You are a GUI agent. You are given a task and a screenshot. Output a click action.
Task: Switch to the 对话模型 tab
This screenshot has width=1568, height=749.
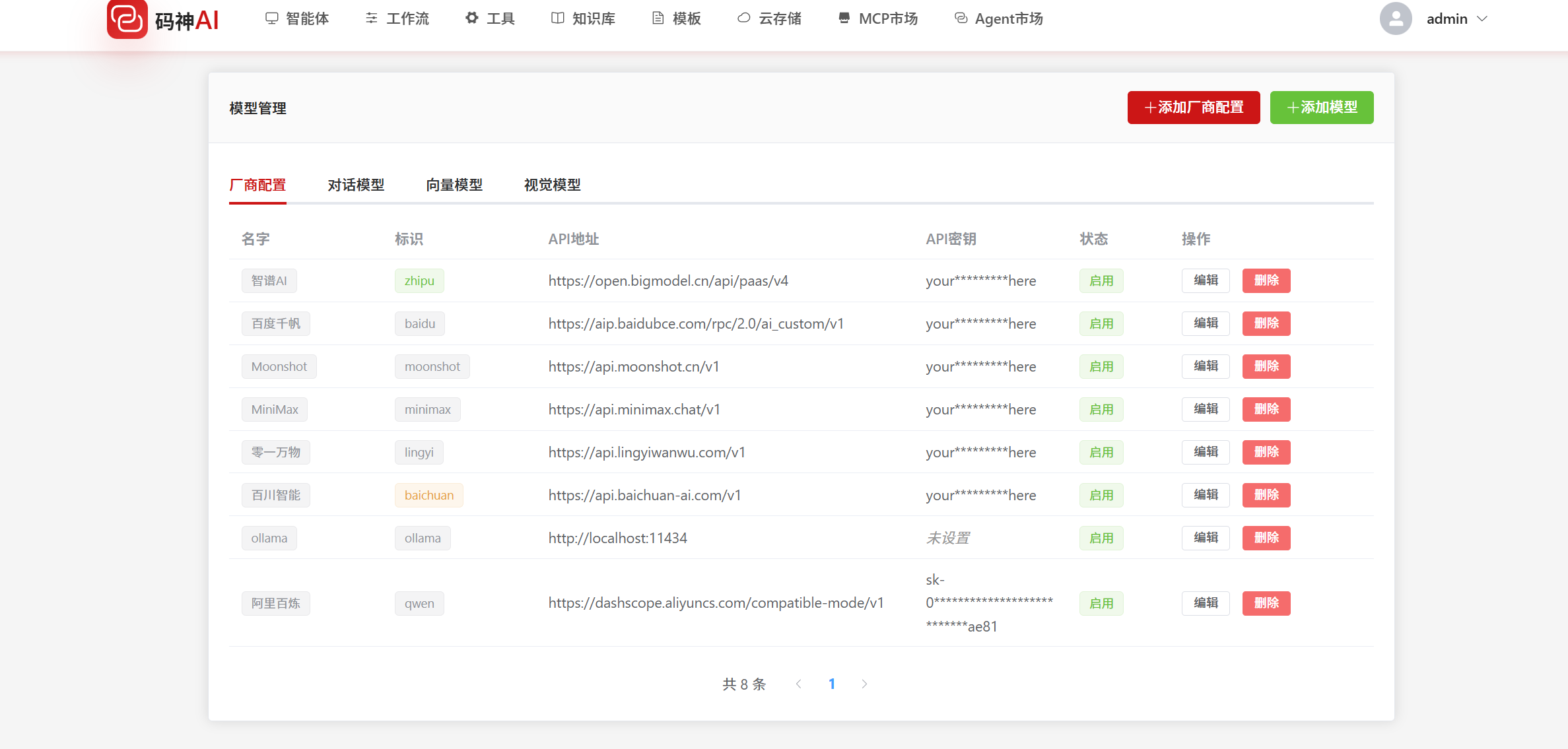point(356,185)
